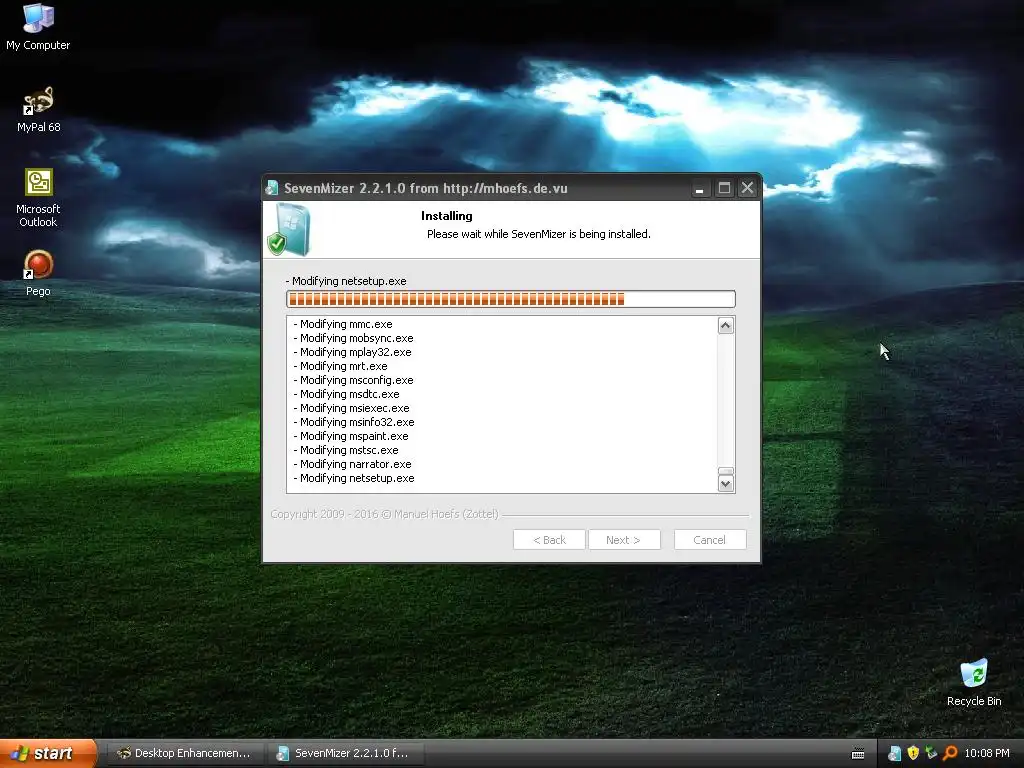Switch to Desktop Enhancements taskbar window
Viewport: 1024px width, 768px height.
click(x=184, y=754)
